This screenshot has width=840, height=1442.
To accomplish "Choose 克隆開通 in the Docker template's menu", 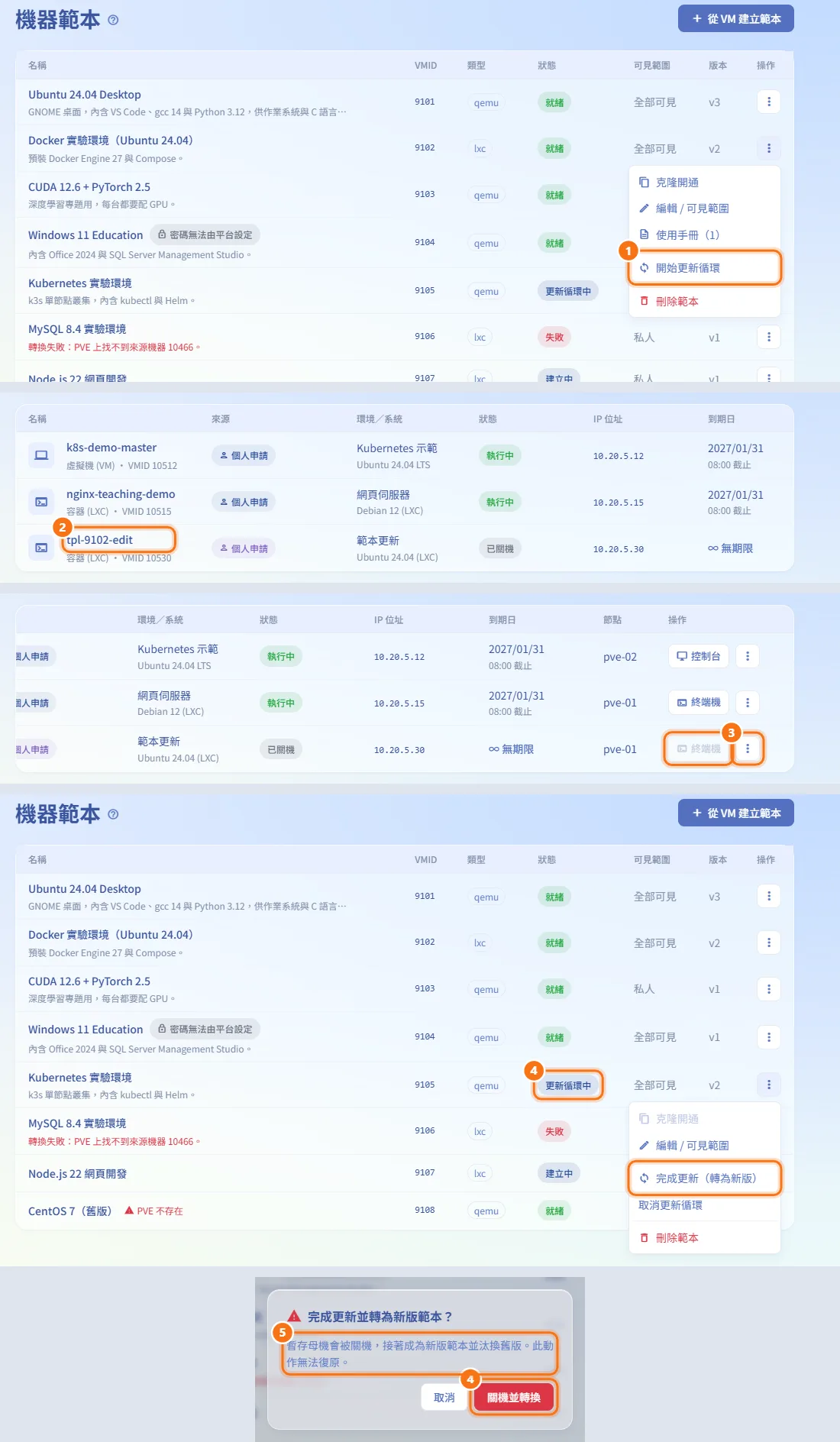I will point(705,183).
